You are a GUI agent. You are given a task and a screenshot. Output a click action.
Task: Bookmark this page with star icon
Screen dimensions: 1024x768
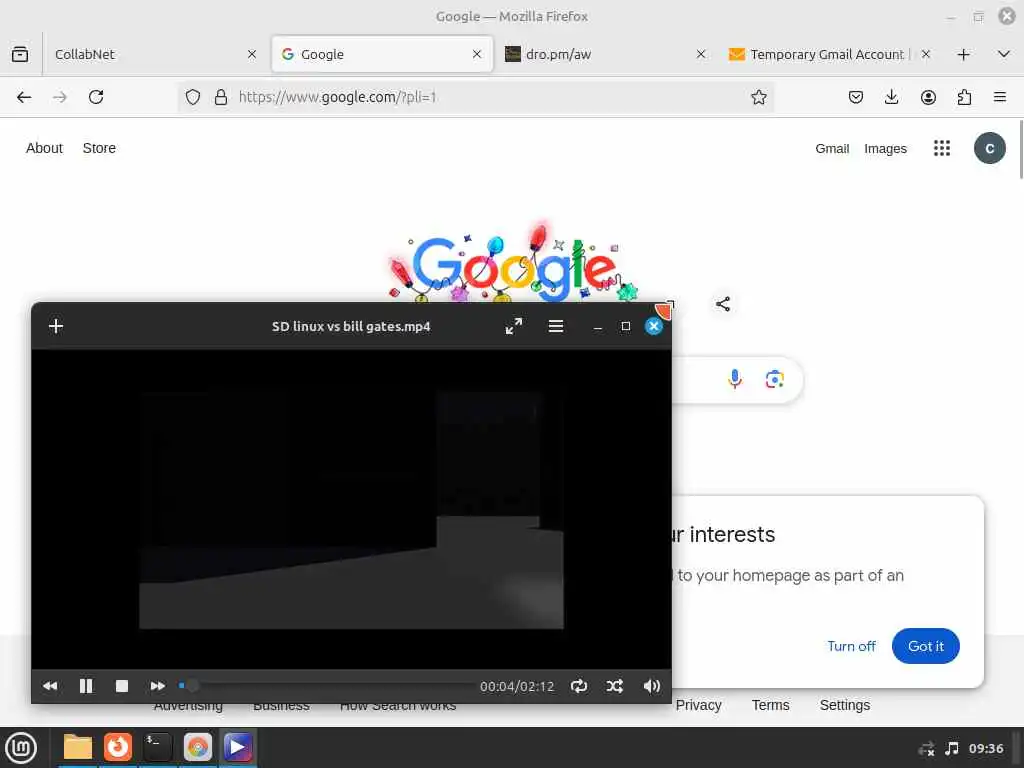coord(758,97)
